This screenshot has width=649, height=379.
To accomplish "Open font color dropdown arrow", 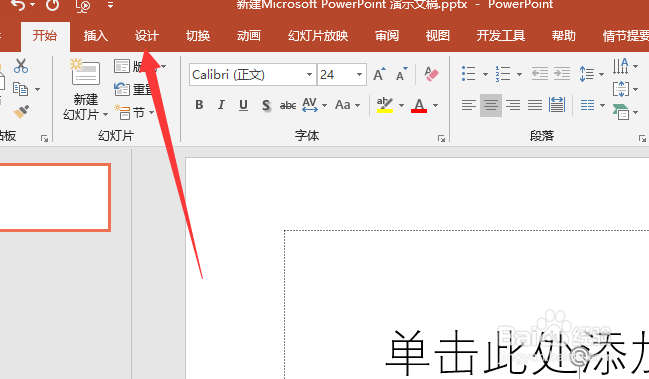I will coord(435,106).
